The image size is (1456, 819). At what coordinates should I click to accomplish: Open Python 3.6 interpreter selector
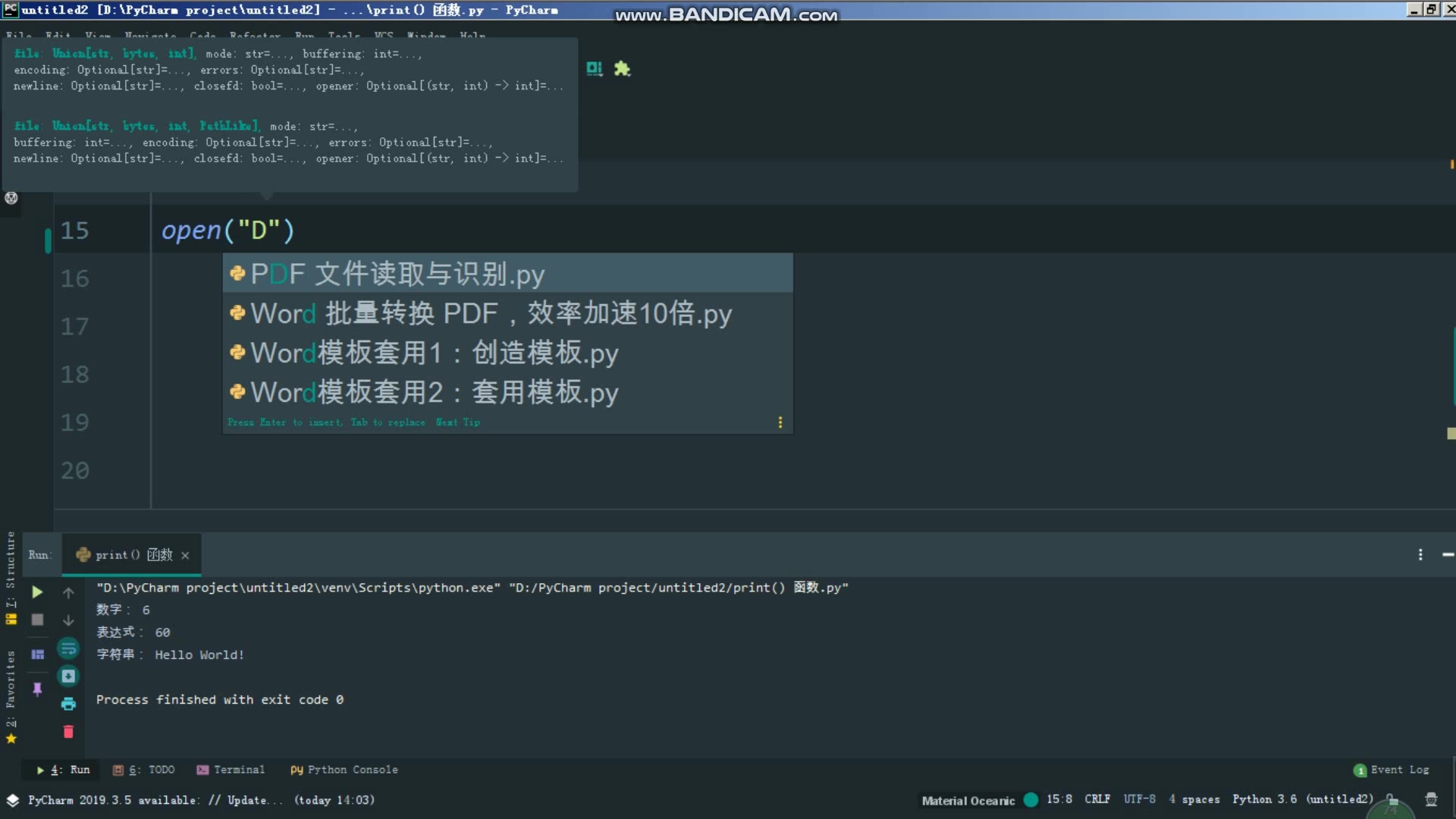1302,799
